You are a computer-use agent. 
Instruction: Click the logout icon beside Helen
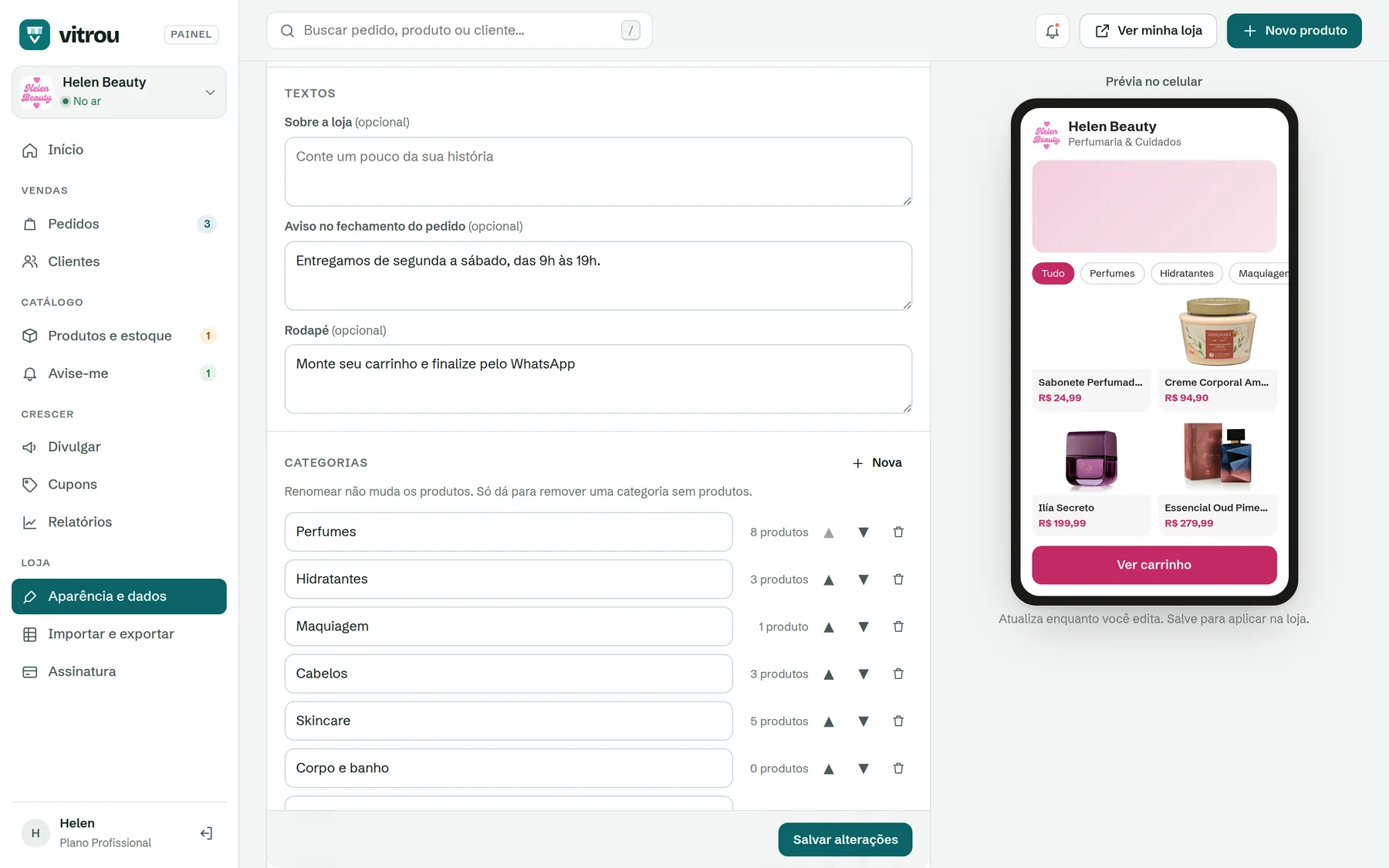(x=206, y=833)
